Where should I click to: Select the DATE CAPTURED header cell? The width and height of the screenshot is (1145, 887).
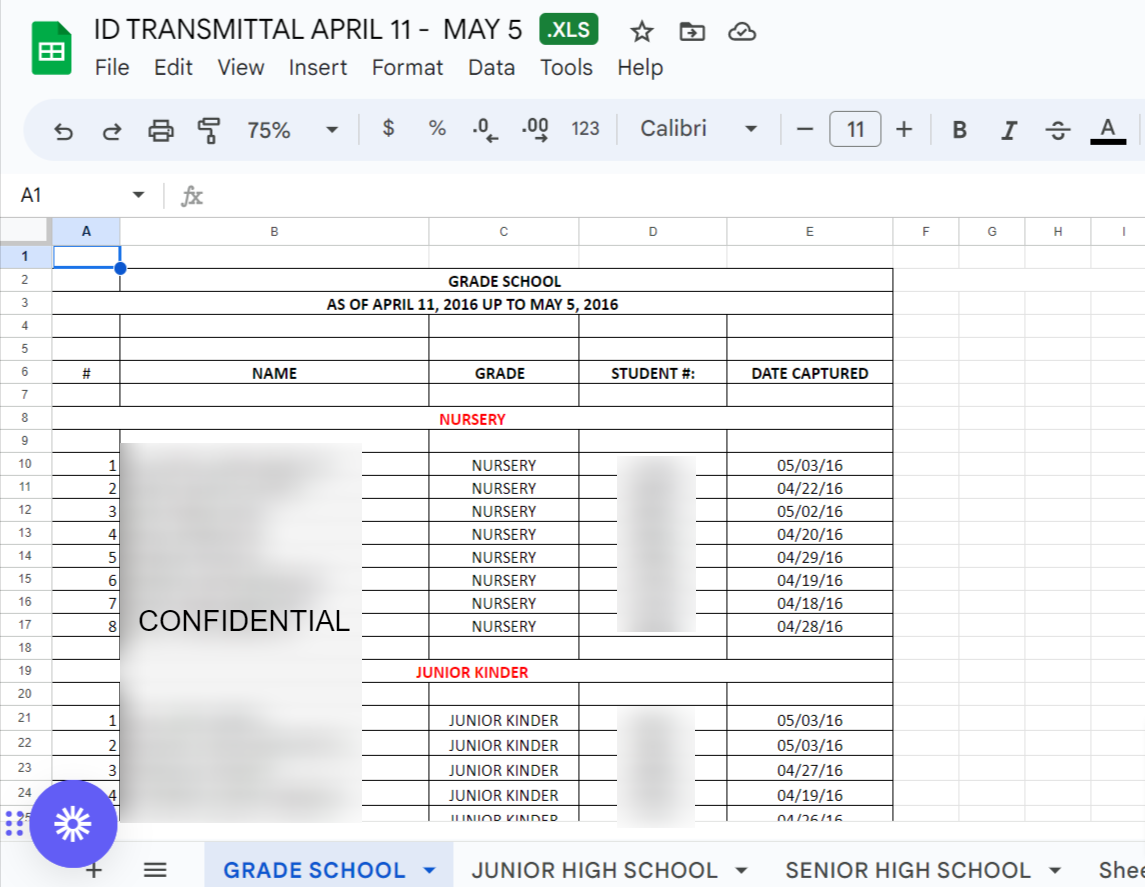tap(809, 373)
